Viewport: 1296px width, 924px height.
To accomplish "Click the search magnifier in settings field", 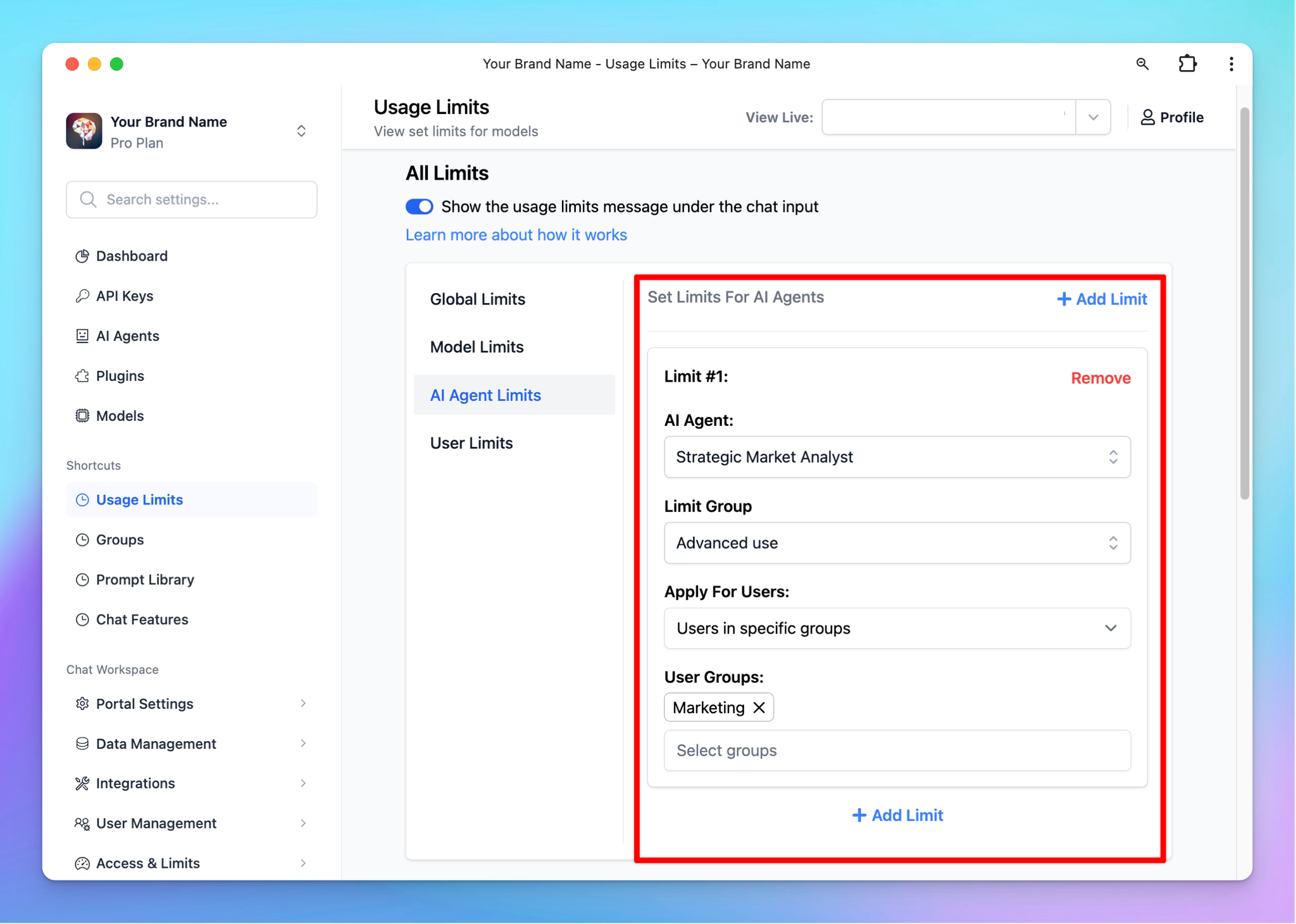I will (x=89, y=200).
